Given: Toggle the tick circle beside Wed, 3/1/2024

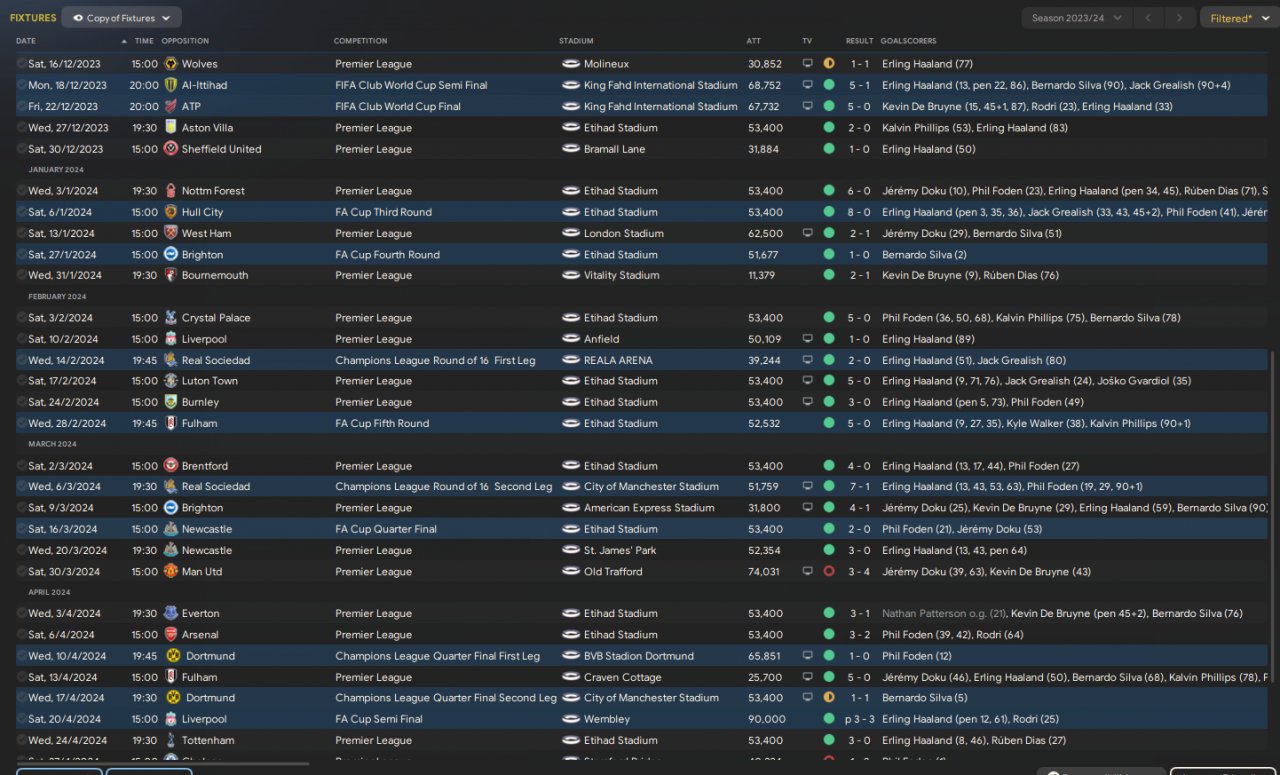Looking at the screenshot, I should click(22, 191).
